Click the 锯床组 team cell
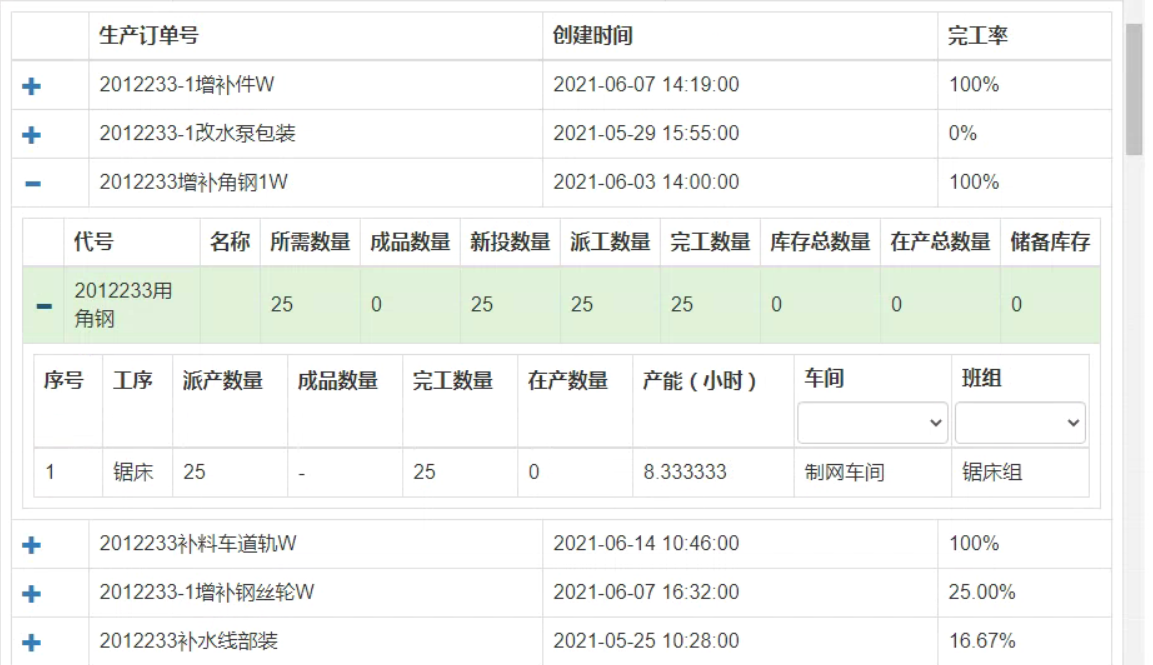1153x665 pixels. click(x=992, y=472)
